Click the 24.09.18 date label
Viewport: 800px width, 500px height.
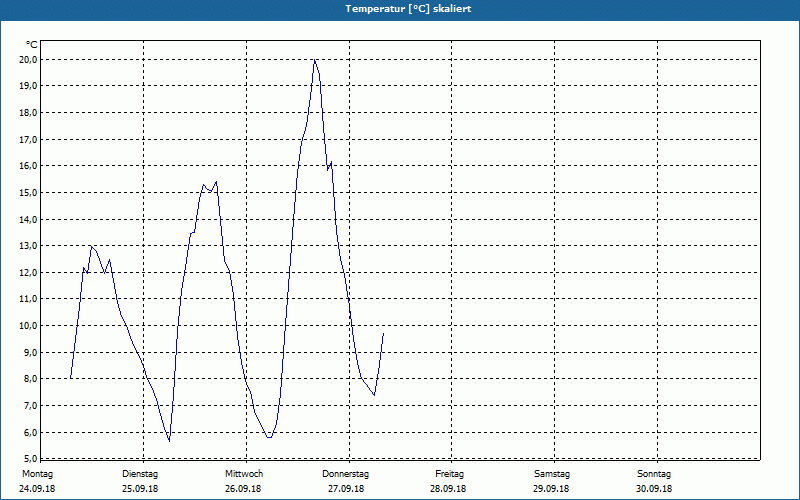coord(37,489)
